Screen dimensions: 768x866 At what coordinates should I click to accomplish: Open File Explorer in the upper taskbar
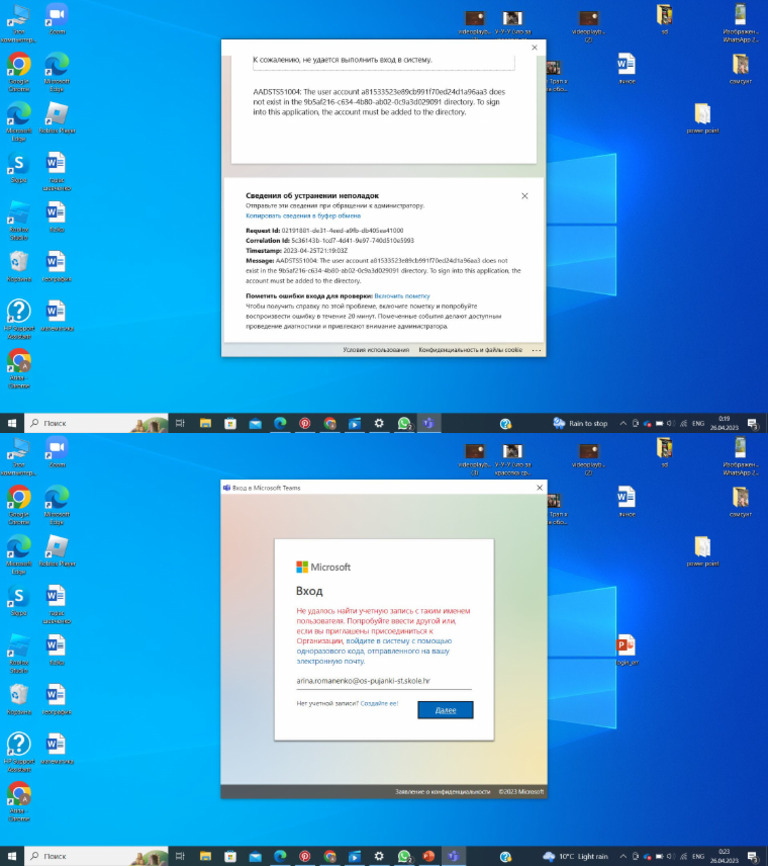pyautogui.click(x=205, y=424)
